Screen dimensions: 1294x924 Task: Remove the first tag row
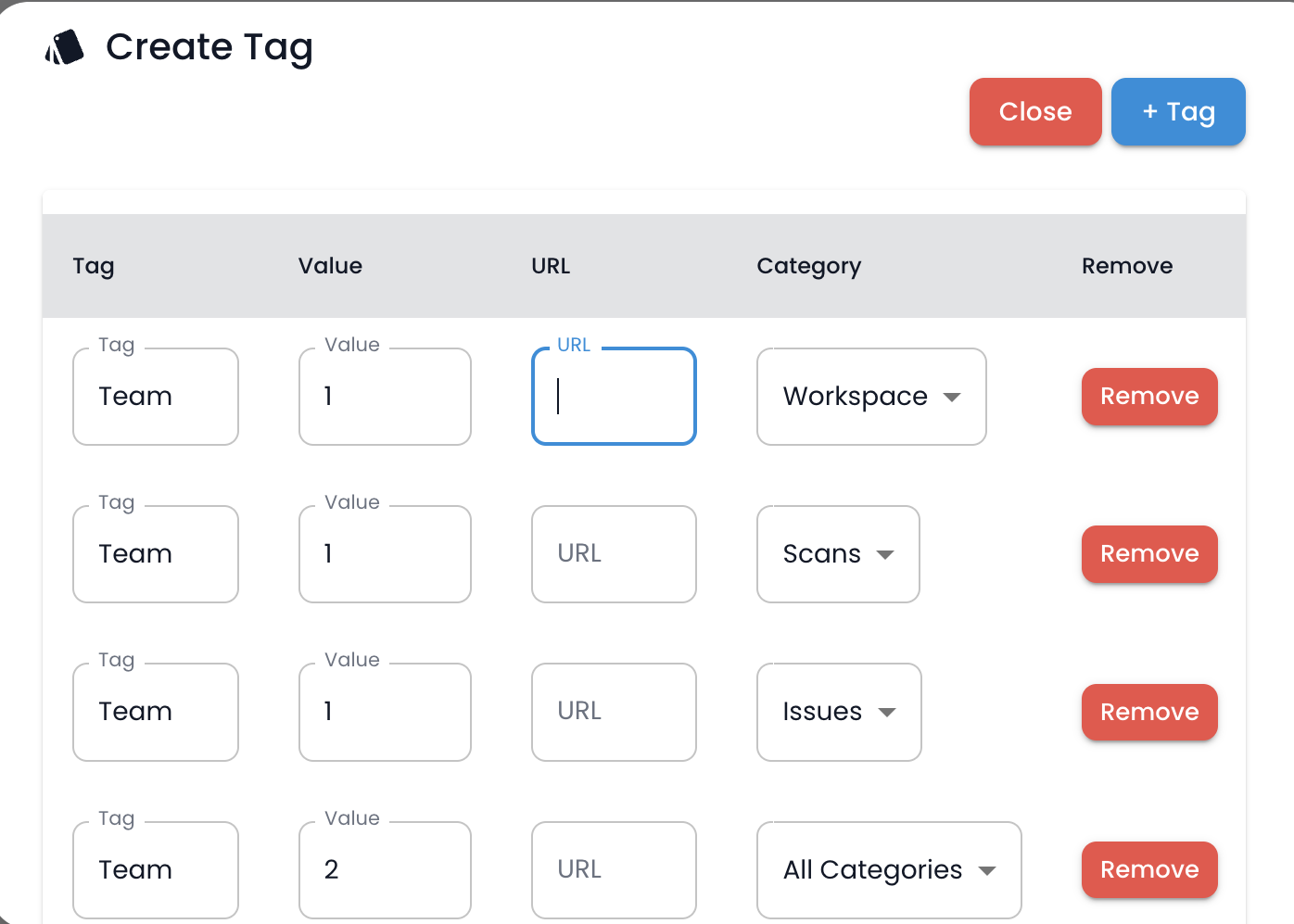tap(1149, 397)
